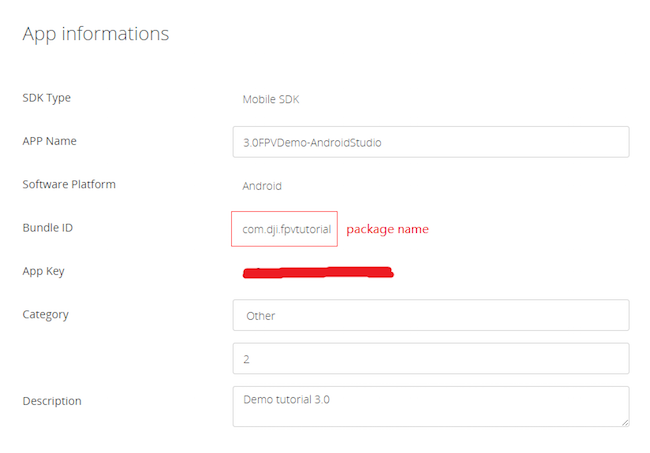Screen dimensions: 650x453
Task: Click the Bundle ID field com.dji.fpvtutorial
Action: 285,229
